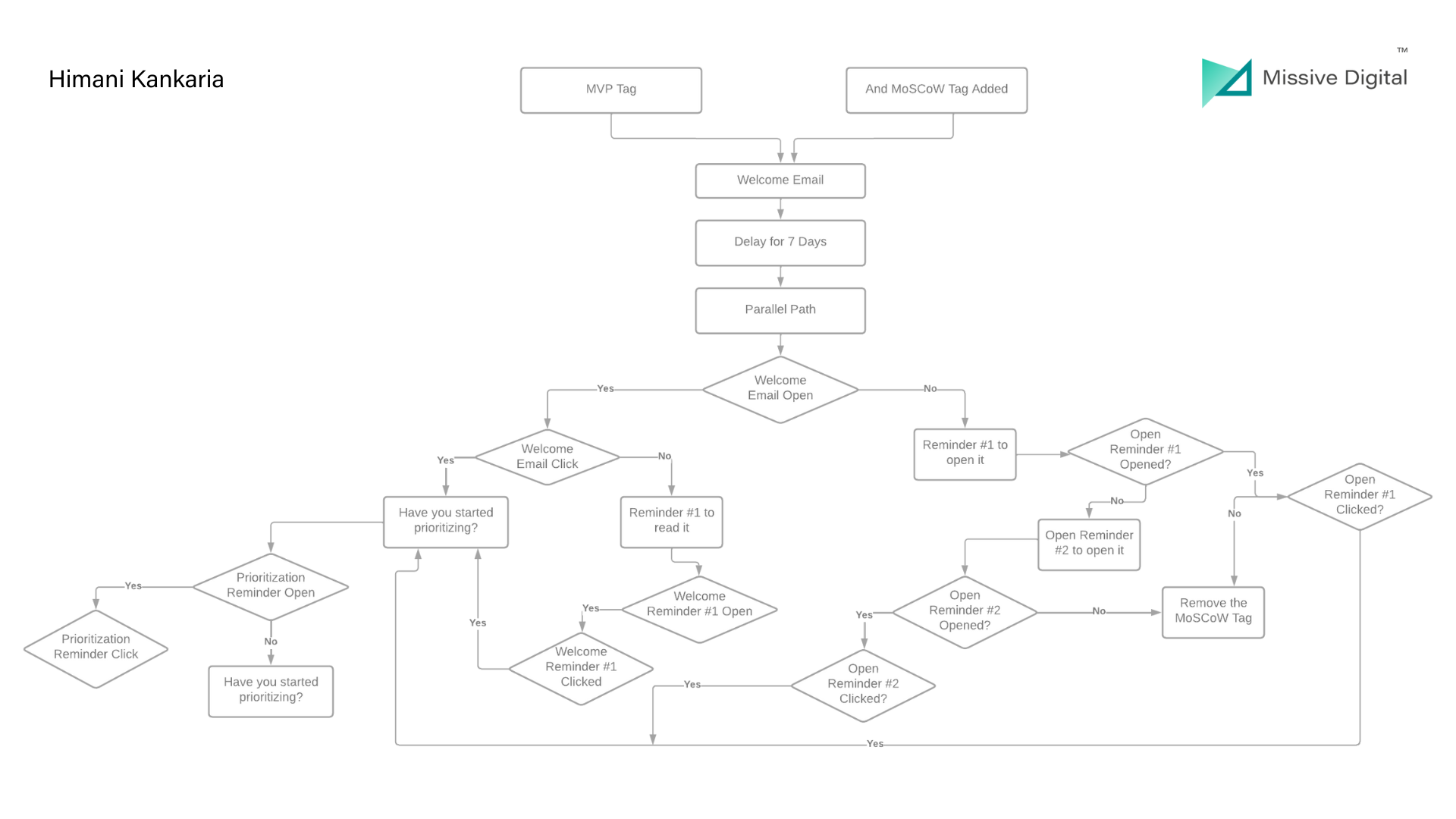This screenshot has height=819, width=1456.
Task: Click the Welcome Email process block
Action: (780, 180)
